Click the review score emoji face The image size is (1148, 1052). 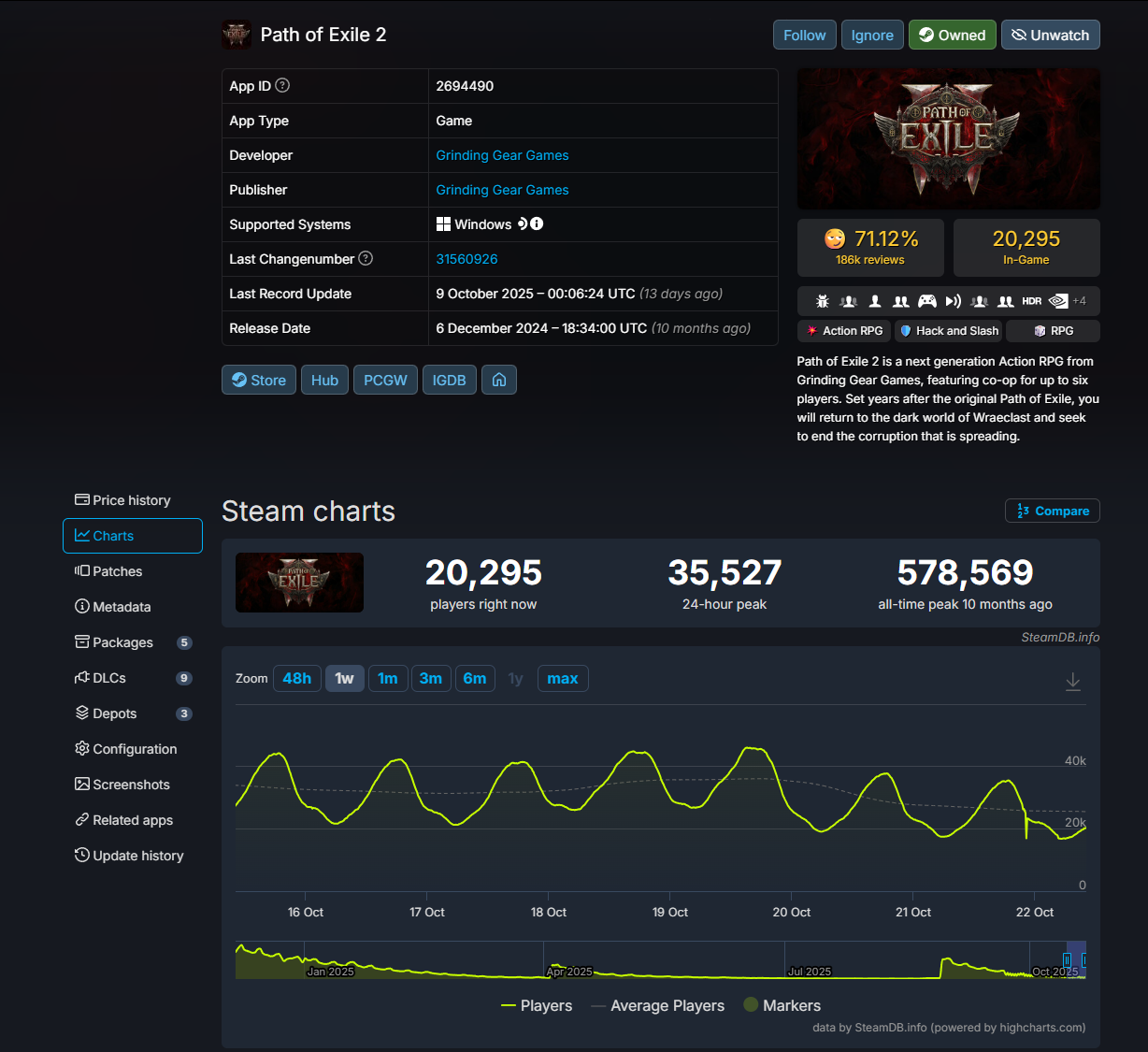pyautogui.click(x=835, y=238)
